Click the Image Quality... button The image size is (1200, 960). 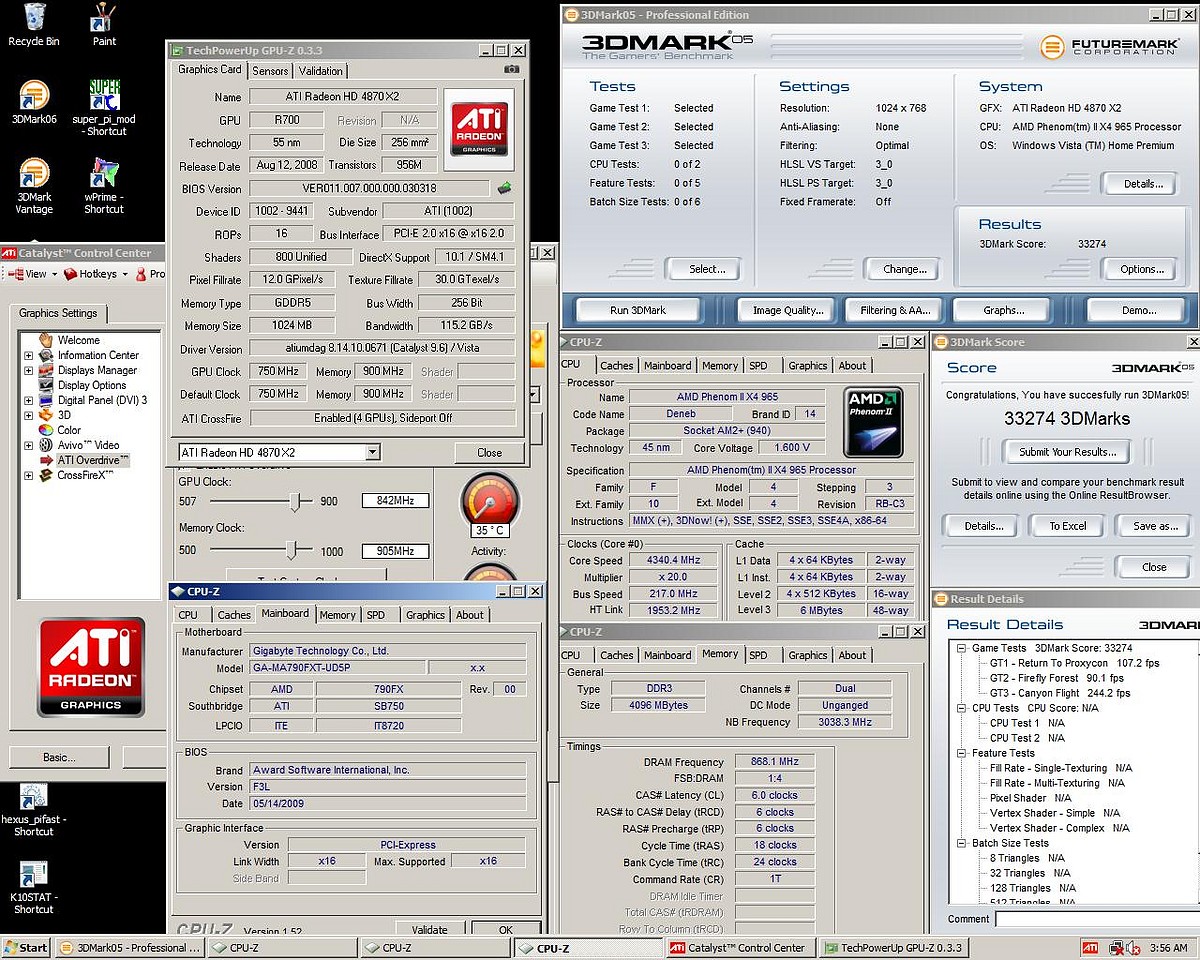788,310
